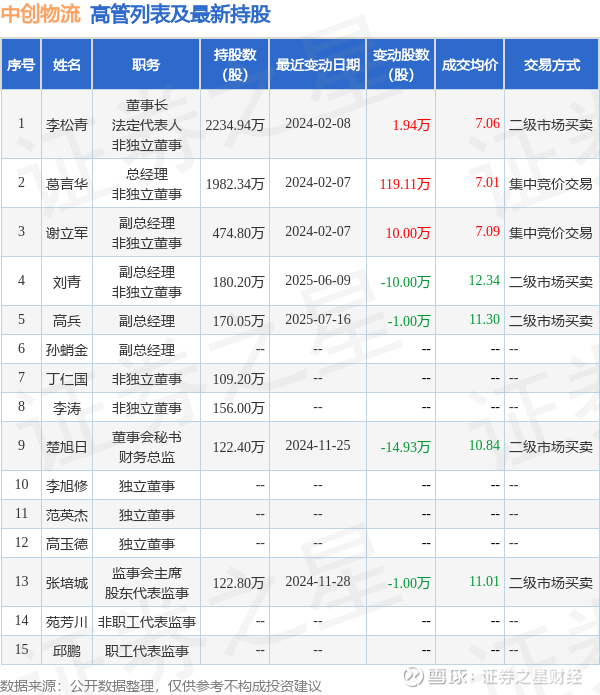Click the red change value 10.00万
Image resolution: width=600 pixels, height=695 pixels.
tap(408, 233)
